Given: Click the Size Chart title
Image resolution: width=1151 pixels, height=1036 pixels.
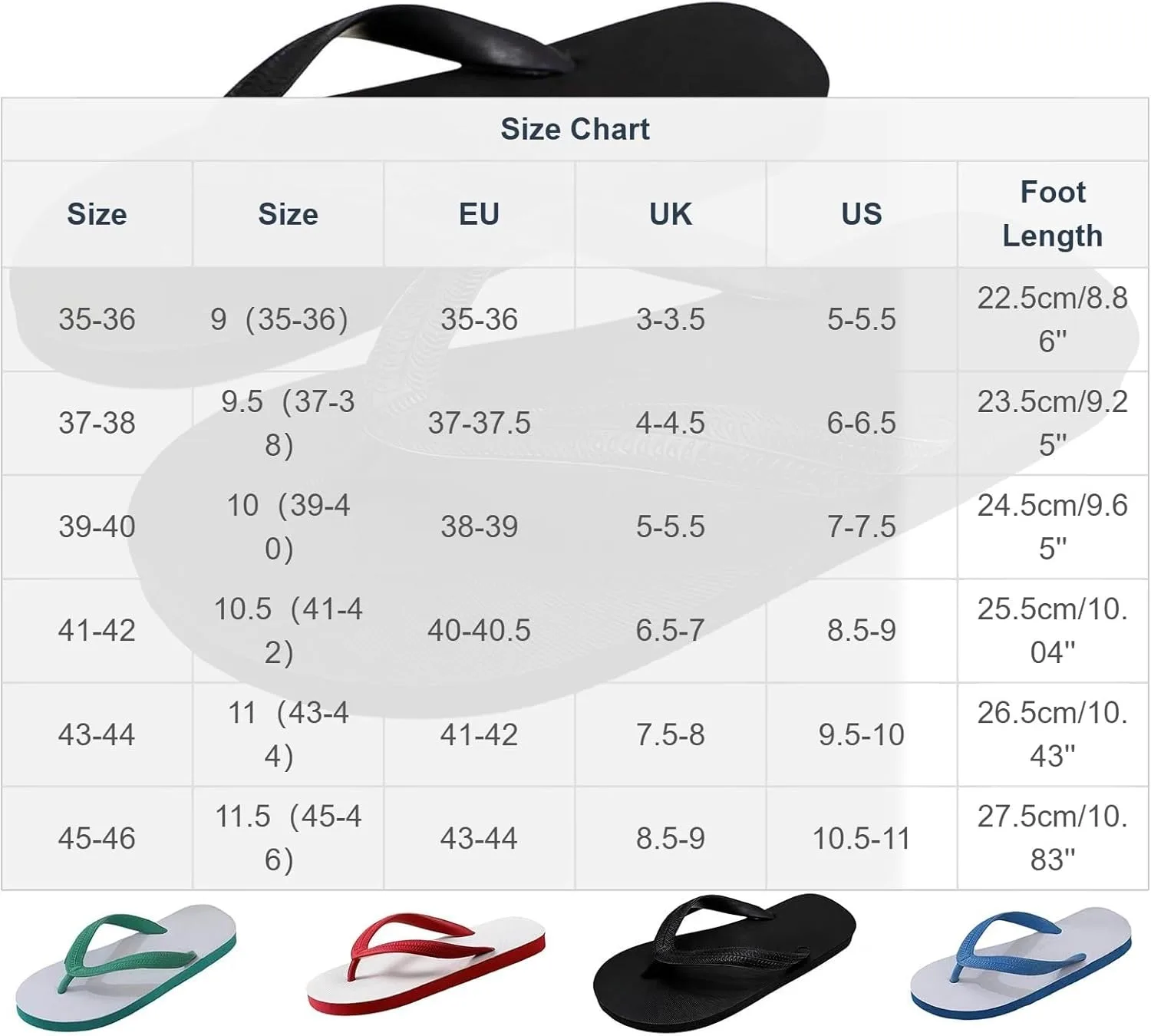Looking at the screenshot, I should pos(575,129).
